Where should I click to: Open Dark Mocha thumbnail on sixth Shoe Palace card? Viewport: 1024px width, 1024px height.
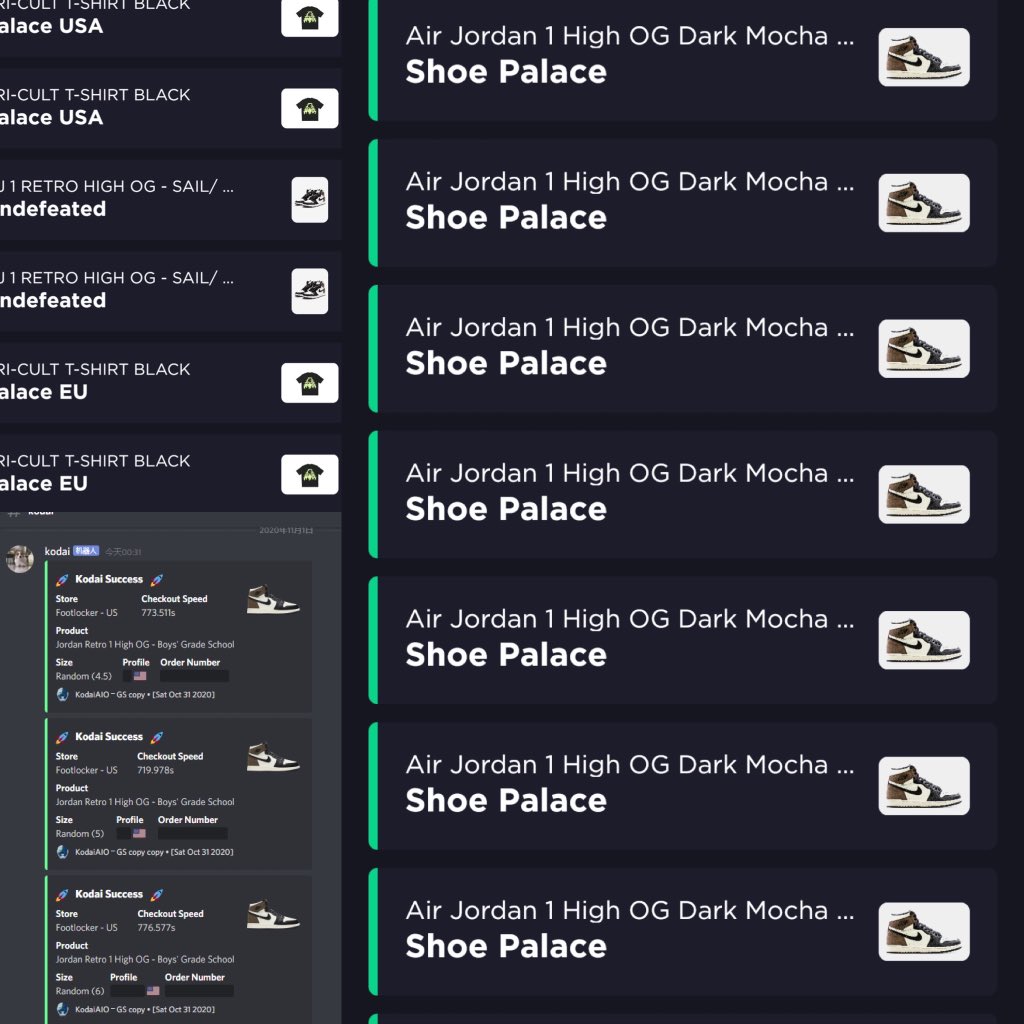click(923, 786)
